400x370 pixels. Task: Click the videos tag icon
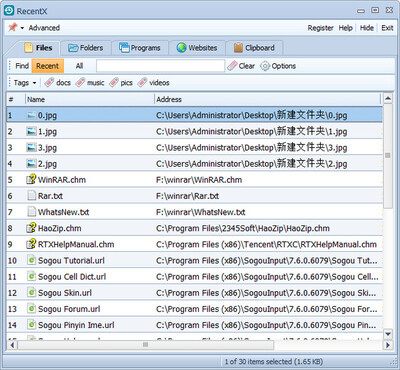click(142, 83)
